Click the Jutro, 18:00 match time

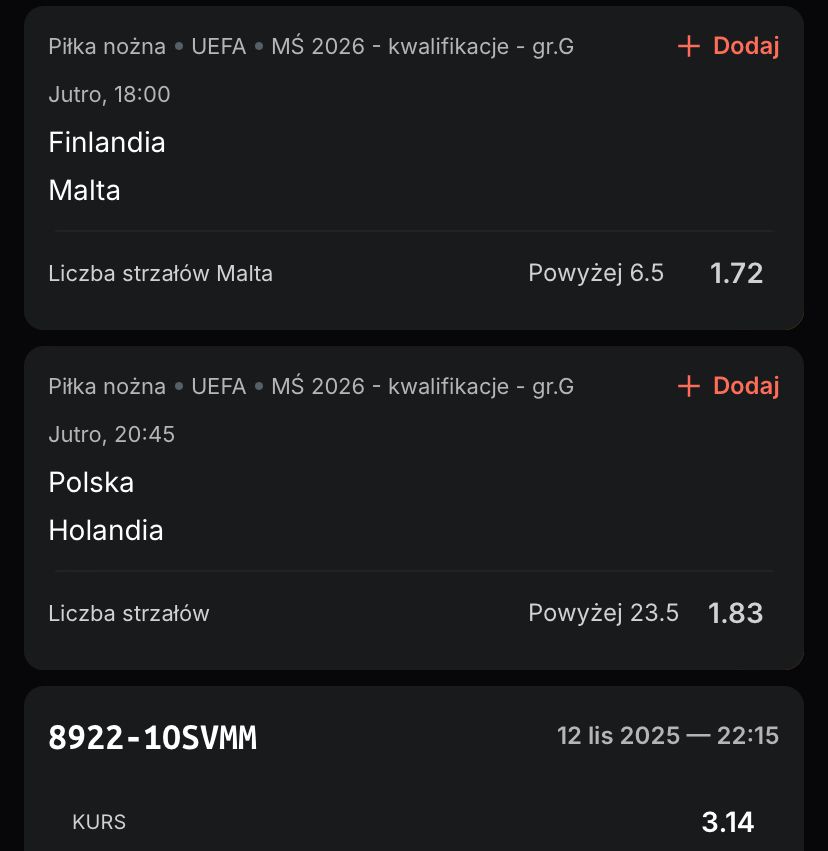tap(109, 94)
